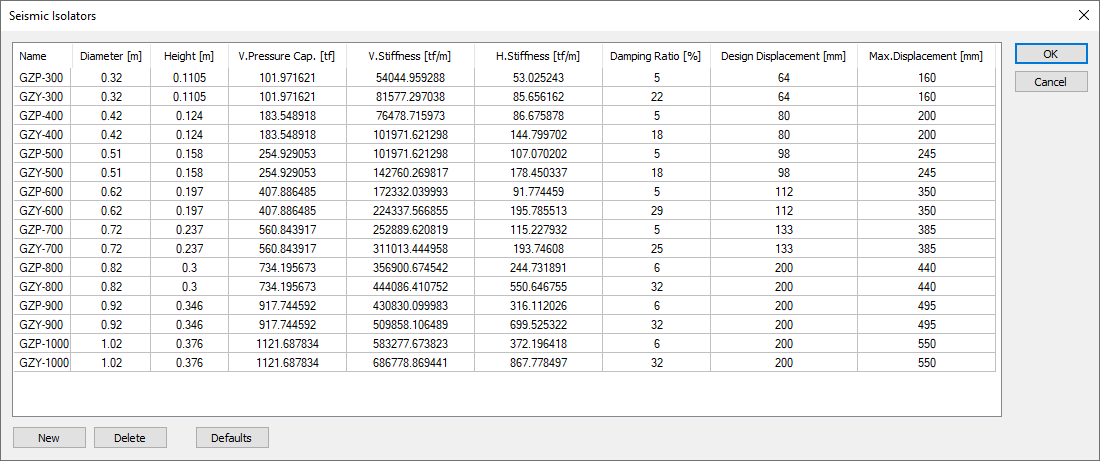Close the Seismic Isolators dialog
The height and width of the screenshot is (461, 1100).
1083,15
